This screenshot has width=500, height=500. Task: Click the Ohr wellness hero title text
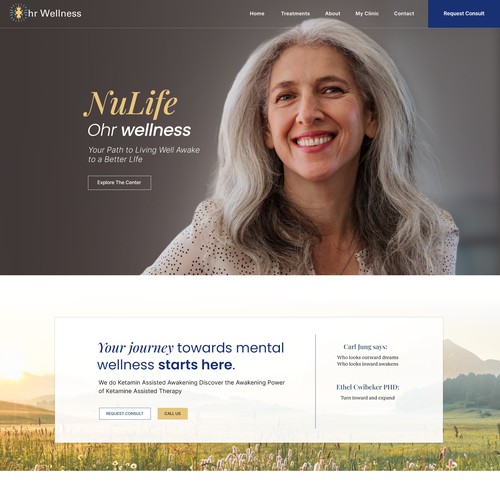(139, 130)
